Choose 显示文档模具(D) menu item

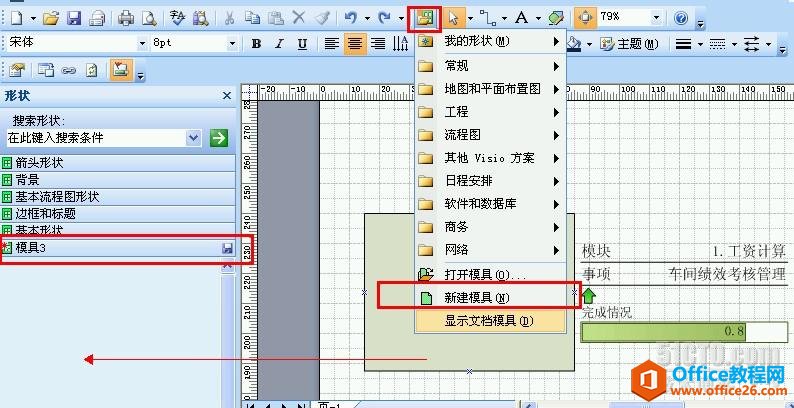[x=490, y=321]
